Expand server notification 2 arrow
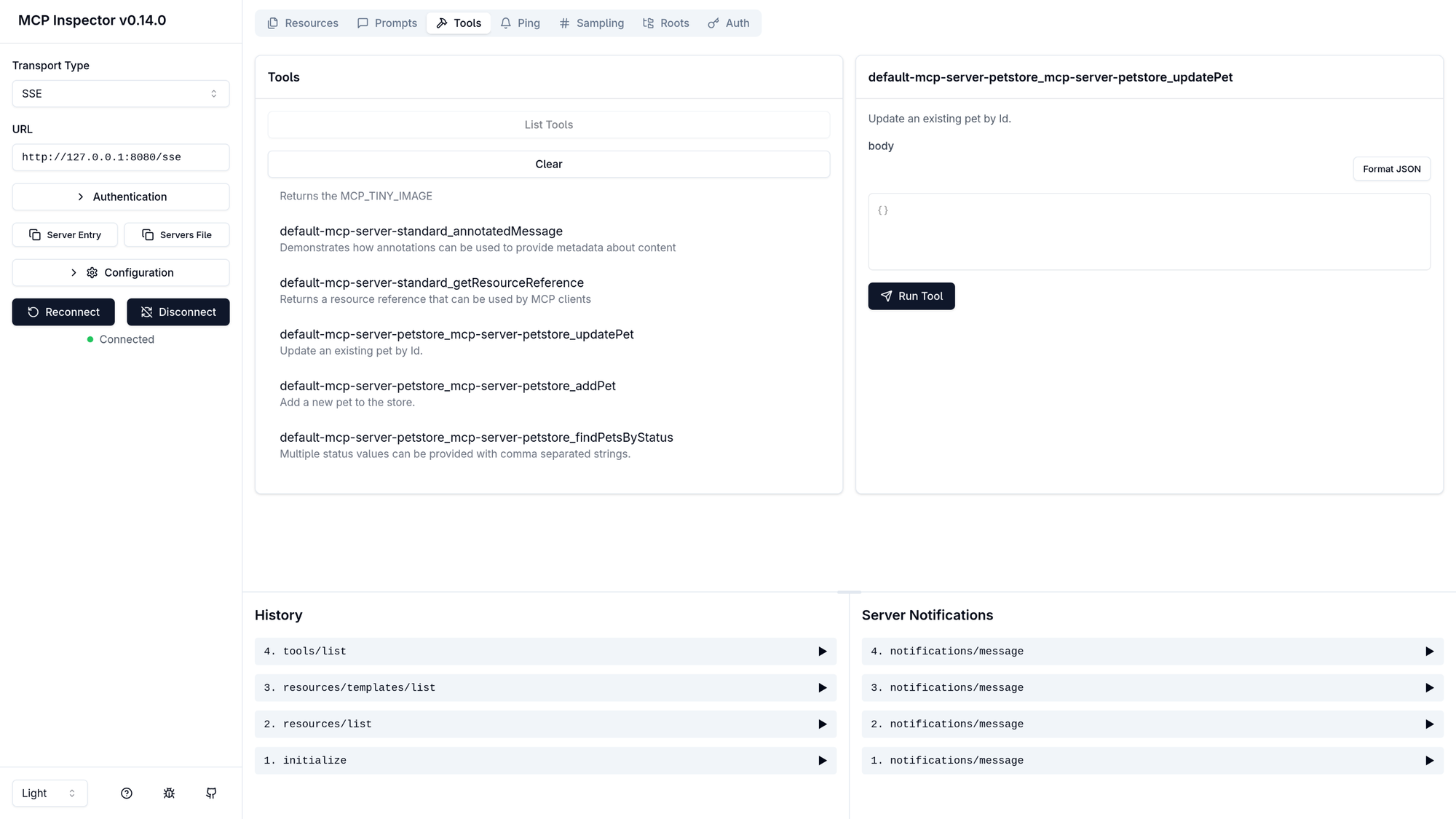 coord(1429,724)
